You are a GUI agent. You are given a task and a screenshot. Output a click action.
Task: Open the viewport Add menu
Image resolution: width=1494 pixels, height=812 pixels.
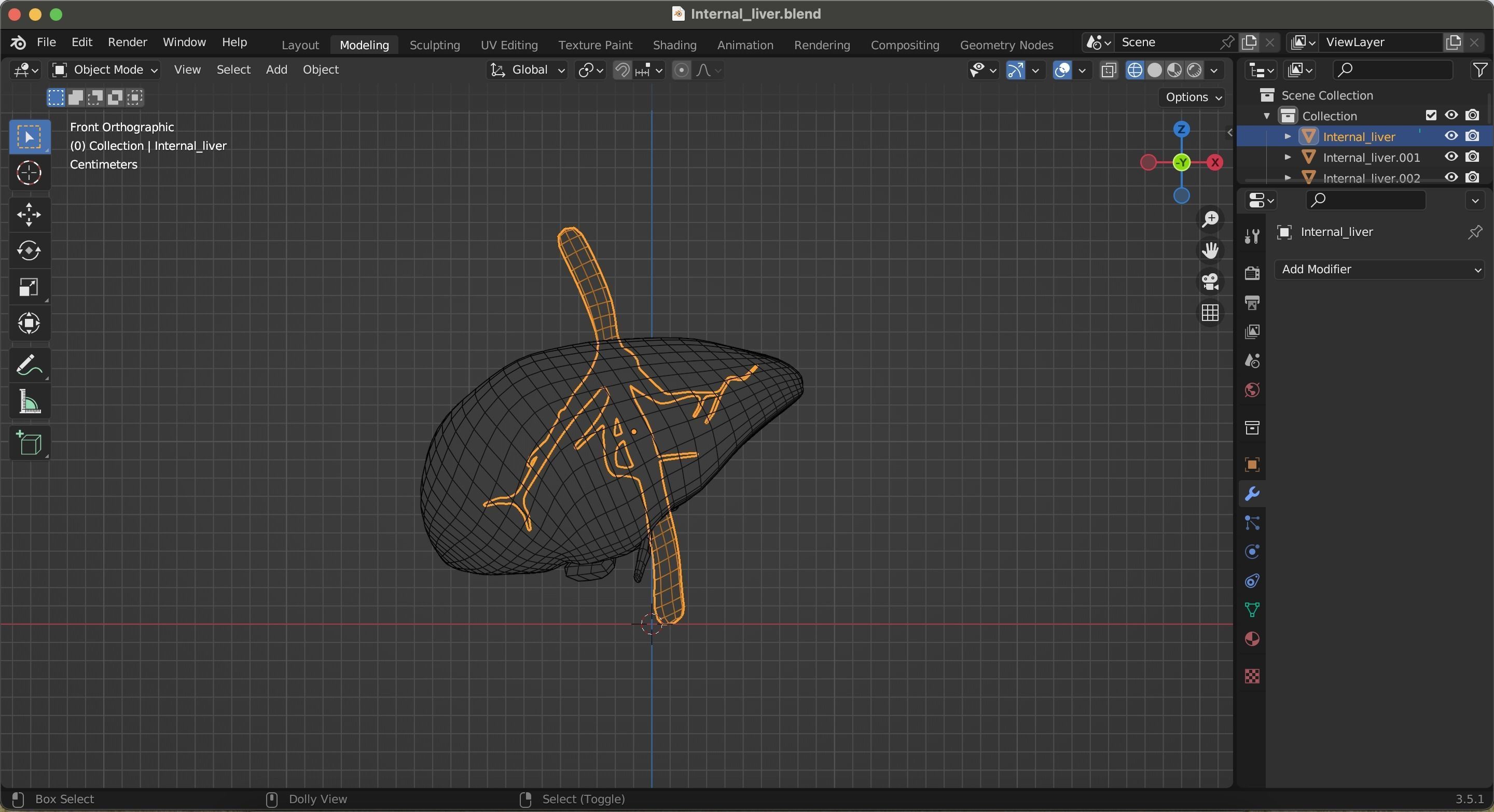(x=276, y=69)
